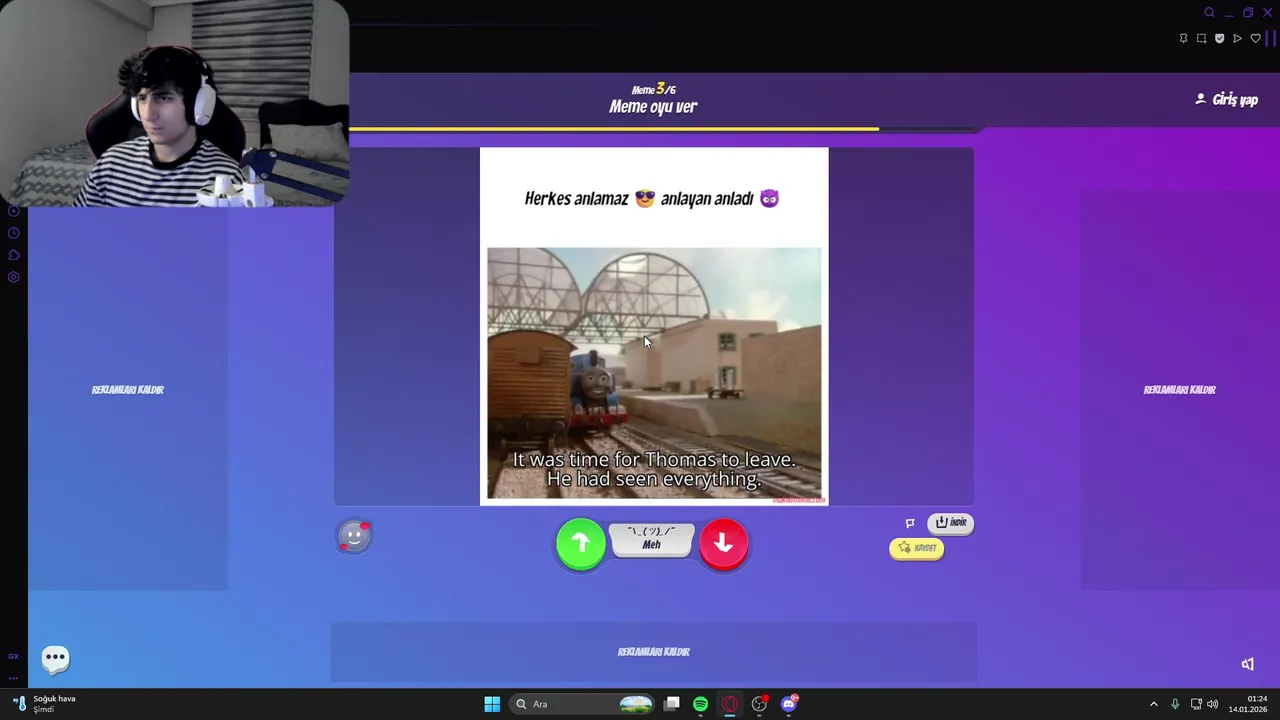The height and width of the screenshot is (720, 1280).
Task: Click the tray microphone icon
Action: click(x=1175, y=704)
